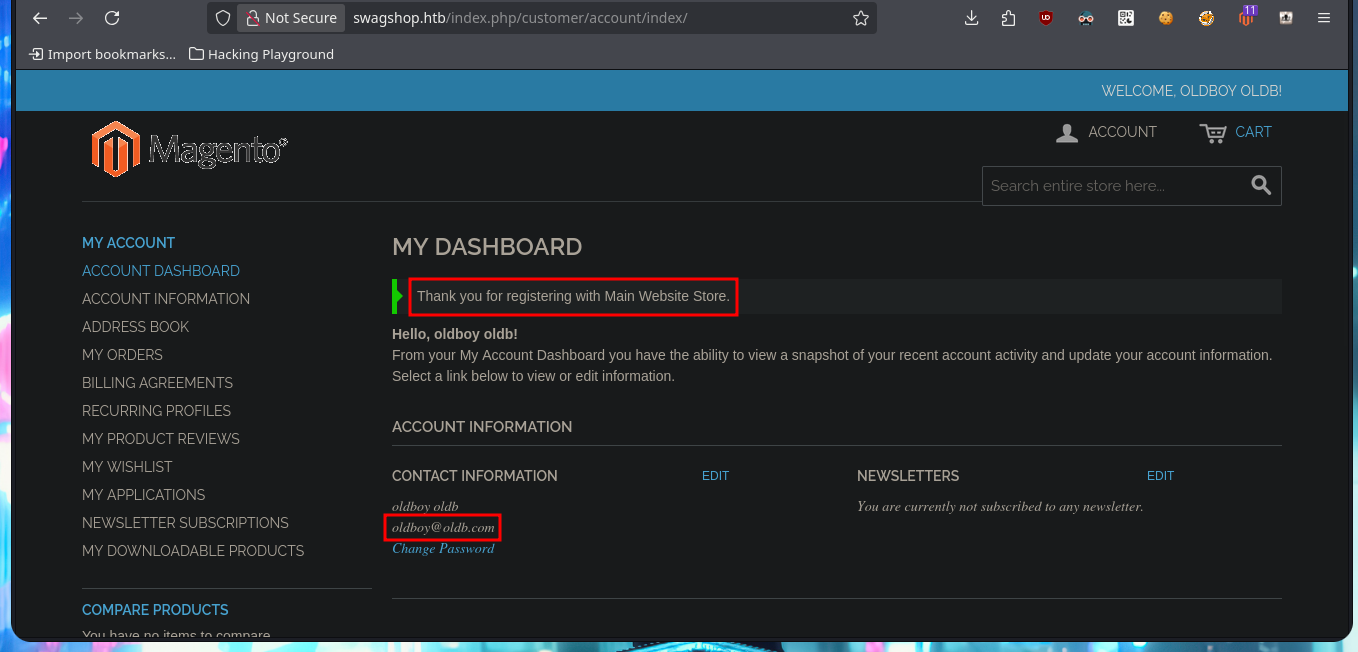1358x652 pixels.
Task: Open the cookie extension
Action: point(1166,18)
